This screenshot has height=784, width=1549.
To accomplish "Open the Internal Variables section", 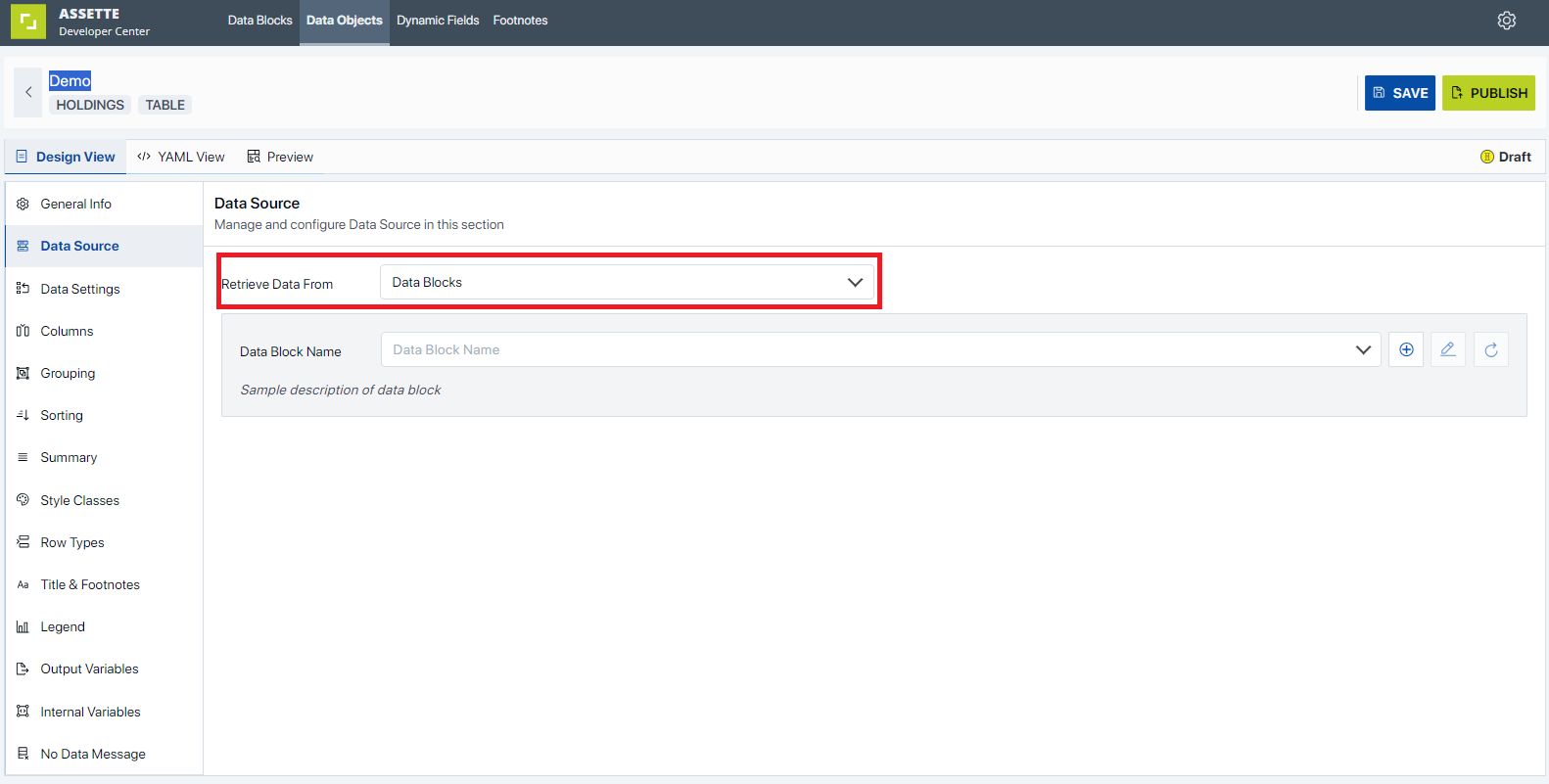I will coord(104,712).
